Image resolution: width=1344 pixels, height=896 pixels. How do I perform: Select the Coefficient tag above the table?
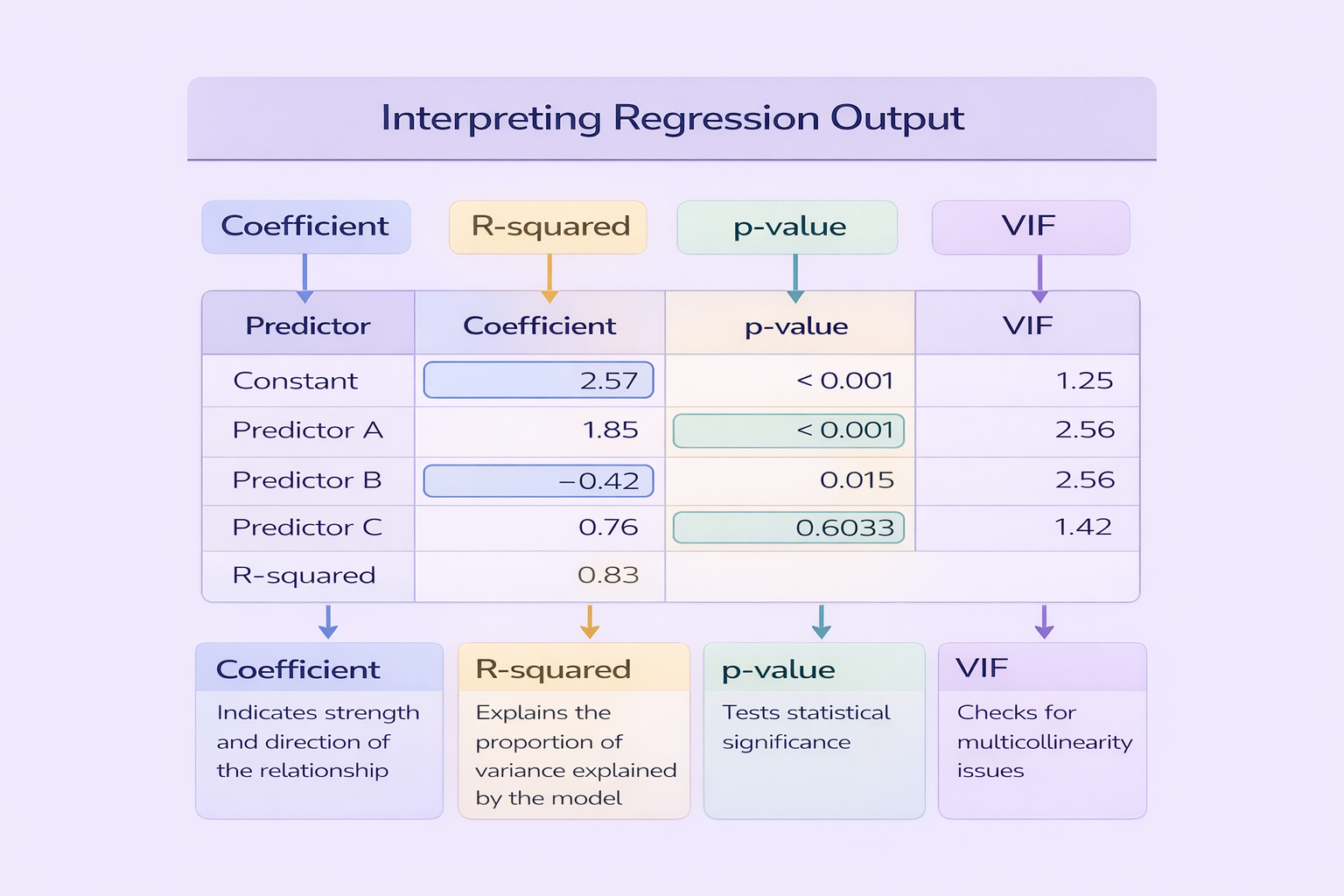click(305, 227)
